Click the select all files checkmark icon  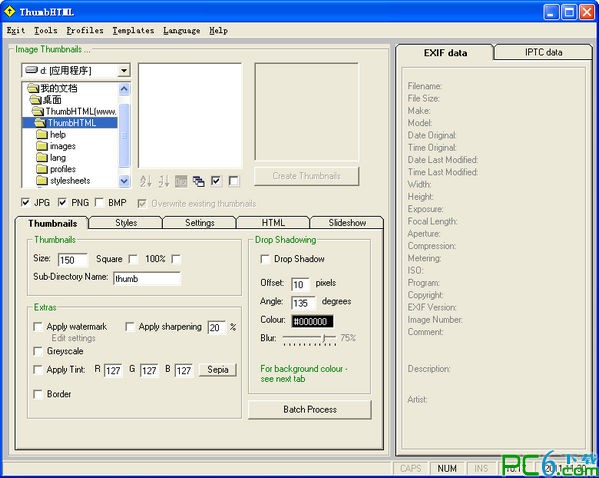pyautogui.click(x=216, y=181)
